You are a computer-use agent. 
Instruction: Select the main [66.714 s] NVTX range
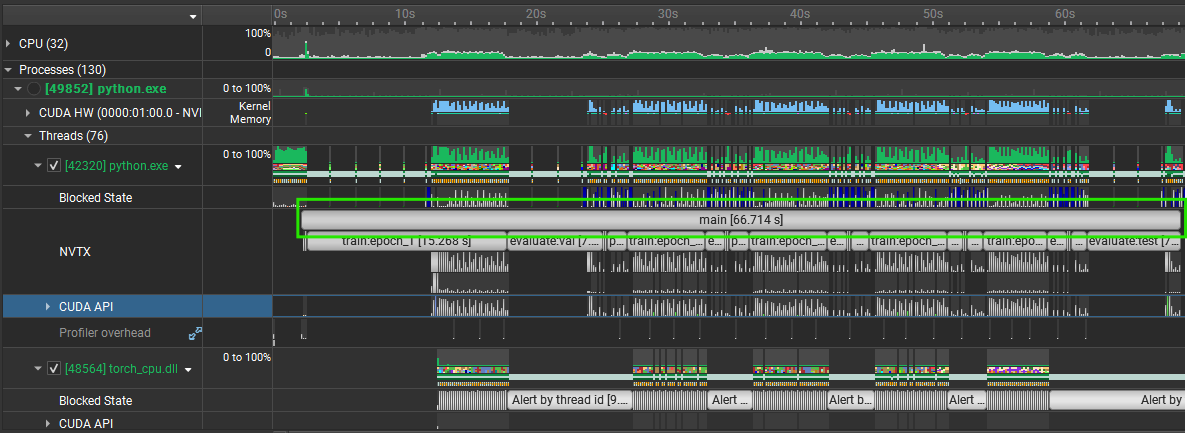(740, 220)
